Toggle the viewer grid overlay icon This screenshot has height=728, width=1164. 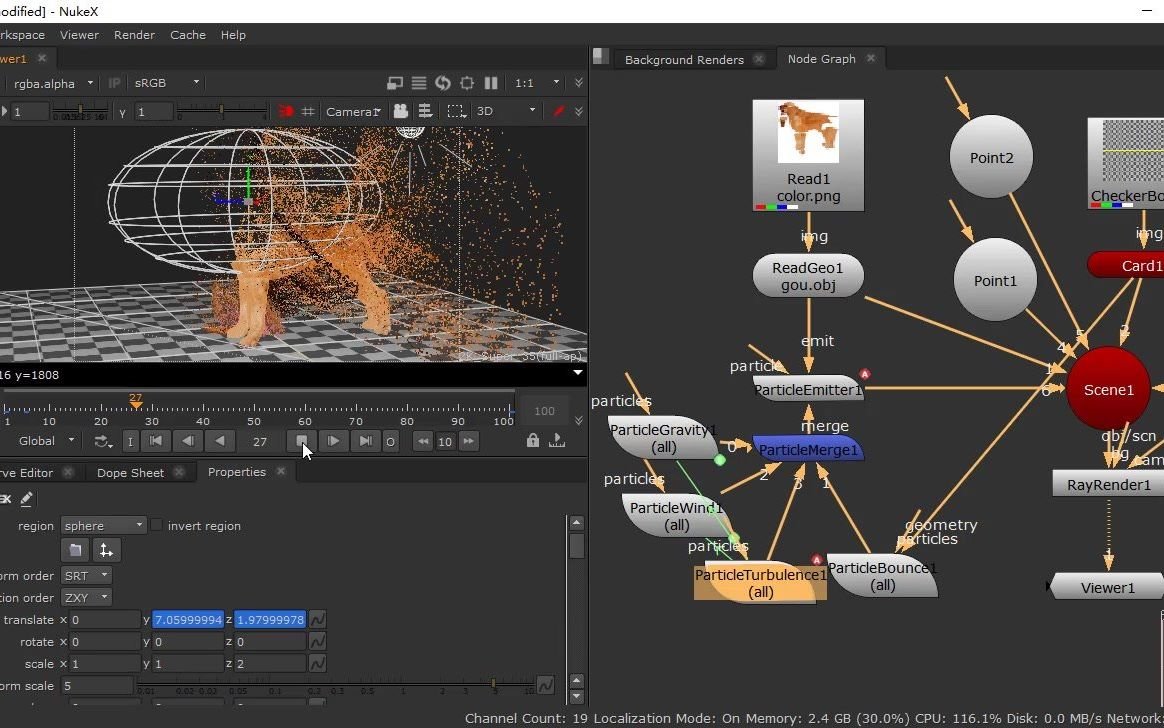(308, 111)
